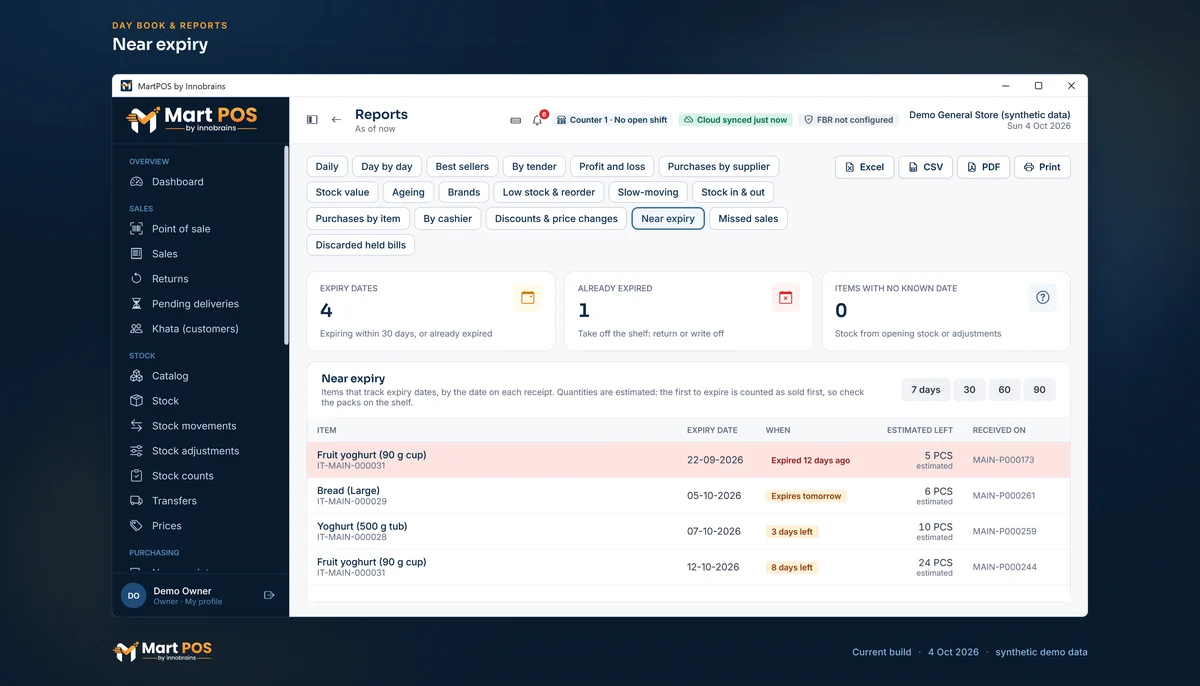Image resolution: width=1200 pixels, height=686 pixels.
Task: Click receipt MAIN-P000173 in Received On column
Action: point(1003,460)
